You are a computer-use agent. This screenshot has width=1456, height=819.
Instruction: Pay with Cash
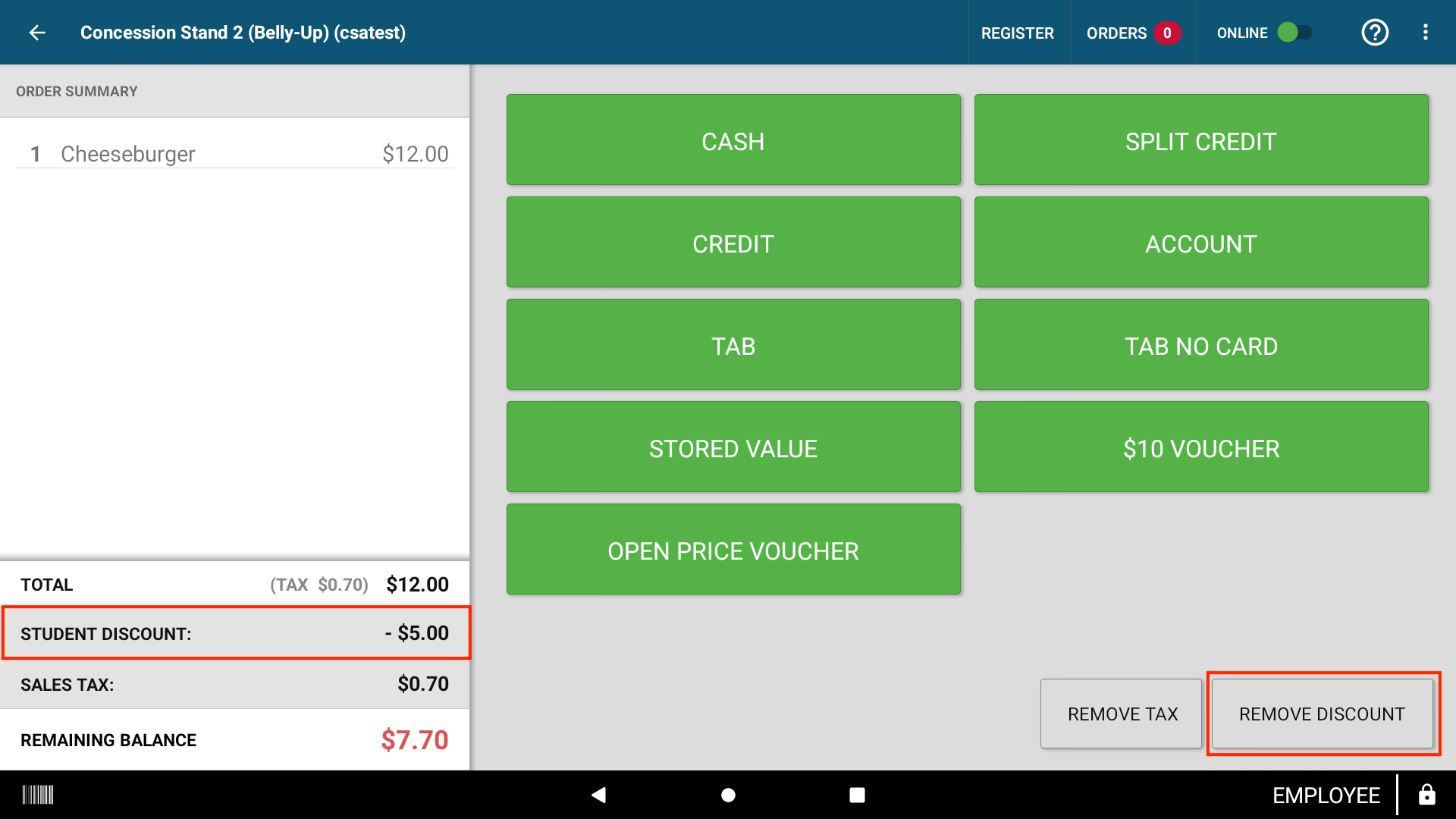[x=733, y=140]
